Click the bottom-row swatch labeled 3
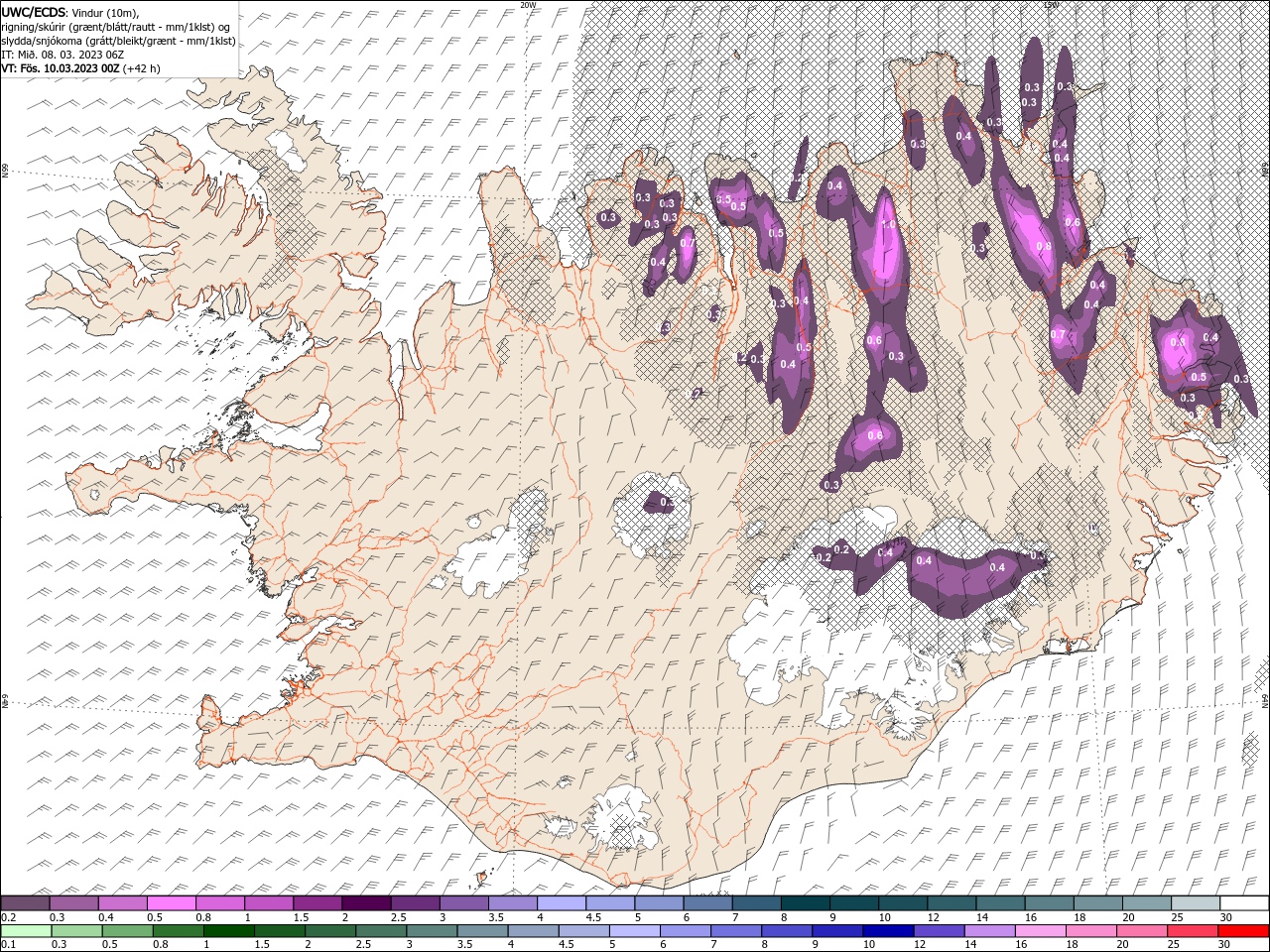The width and height of the screenshot is (1270, 952). pos(431,931)
